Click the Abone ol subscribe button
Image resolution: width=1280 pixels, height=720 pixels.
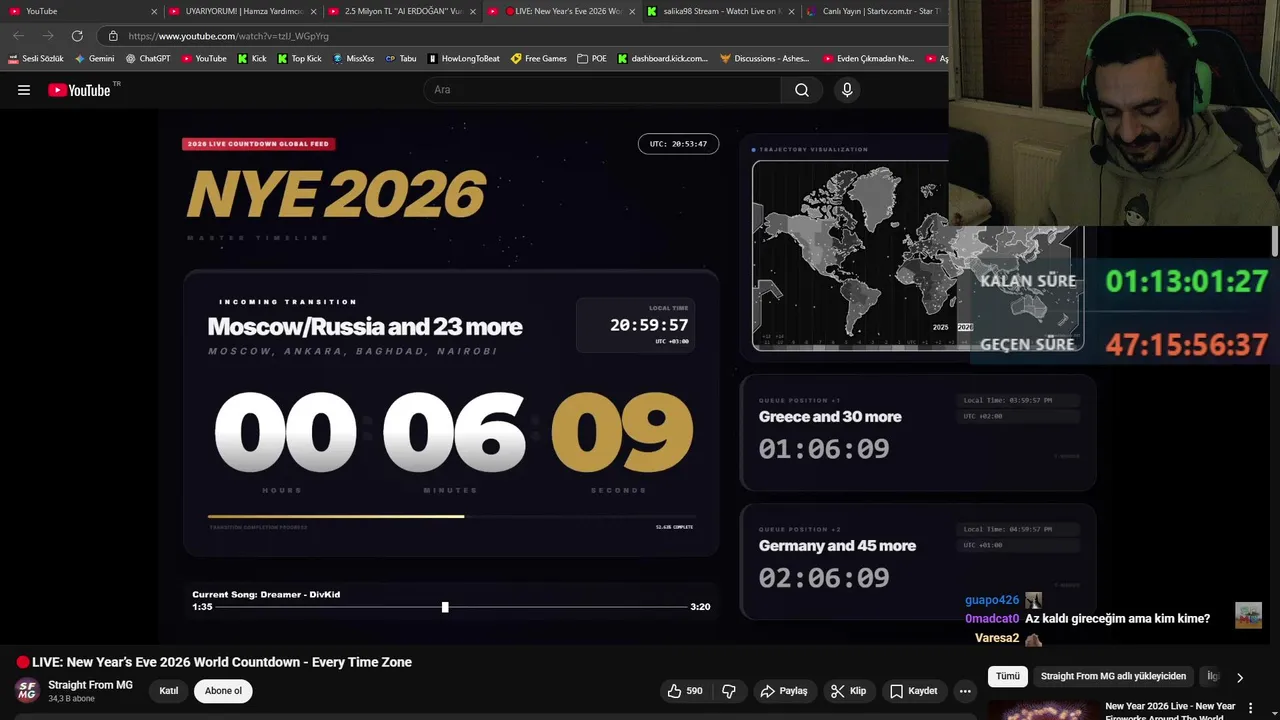coord(223,691)
